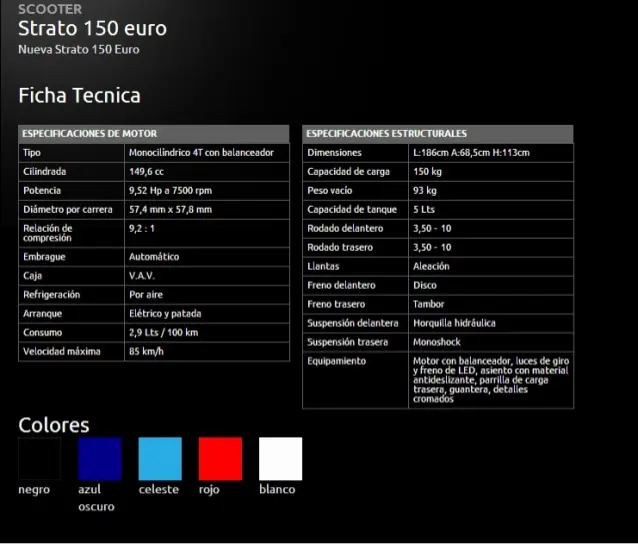
Task: Click the 'Arranque' row label
Action: click(x=42, y=313)
